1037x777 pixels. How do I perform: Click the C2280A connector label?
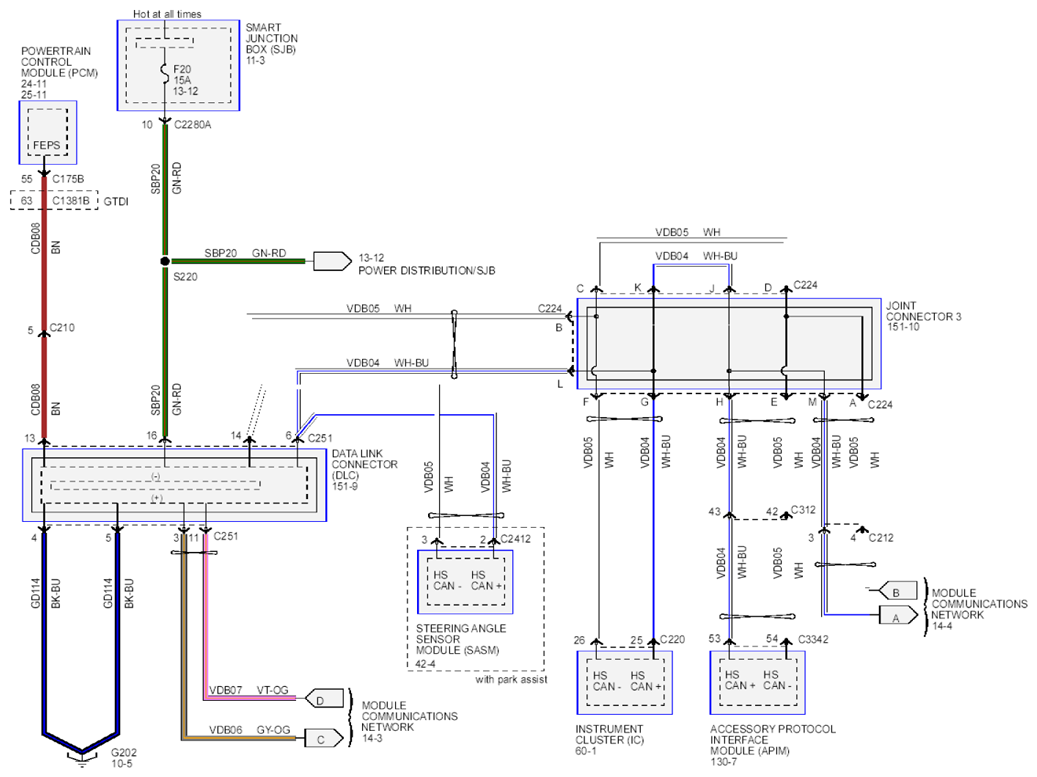(x=194, y=125)
